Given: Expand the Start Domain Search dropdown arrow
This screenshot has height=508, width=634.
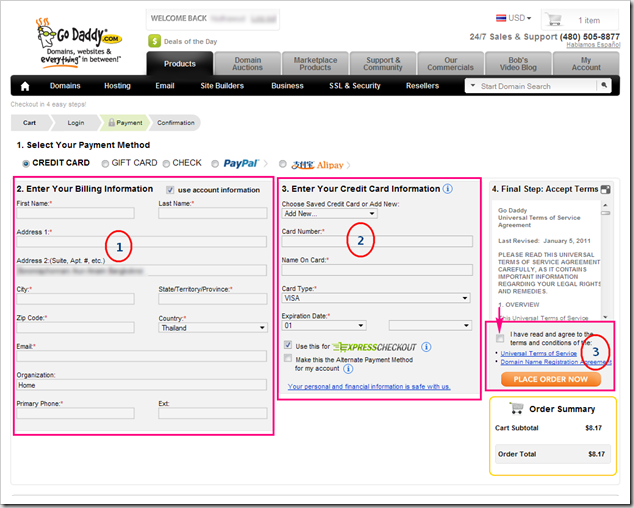Looking at the screenshot, I should tap(473, 85).
